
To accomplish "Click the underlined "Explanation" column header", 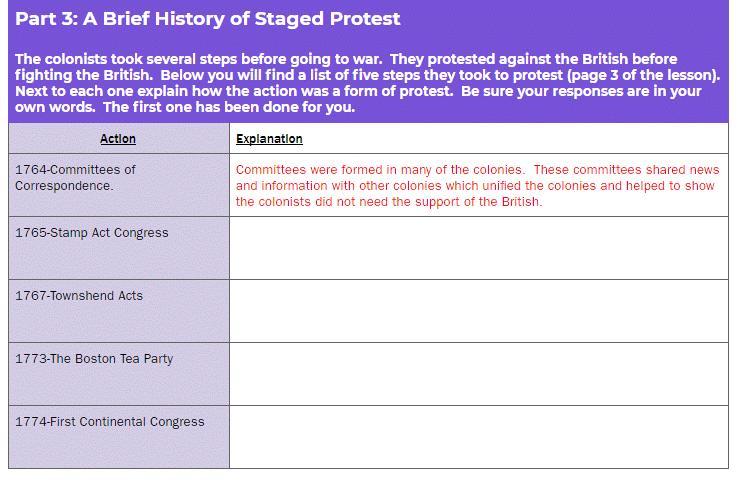I will (269, 139).
